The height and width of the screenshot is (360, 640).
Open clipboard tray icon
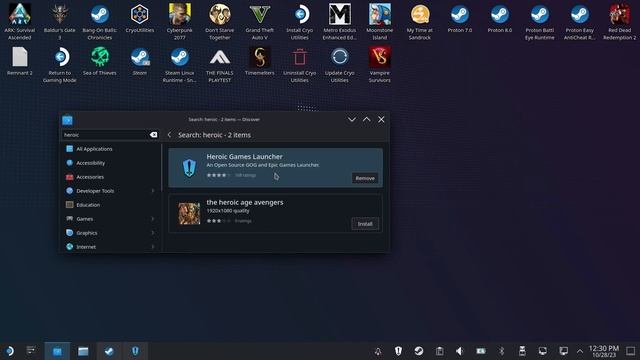(439, 351)
